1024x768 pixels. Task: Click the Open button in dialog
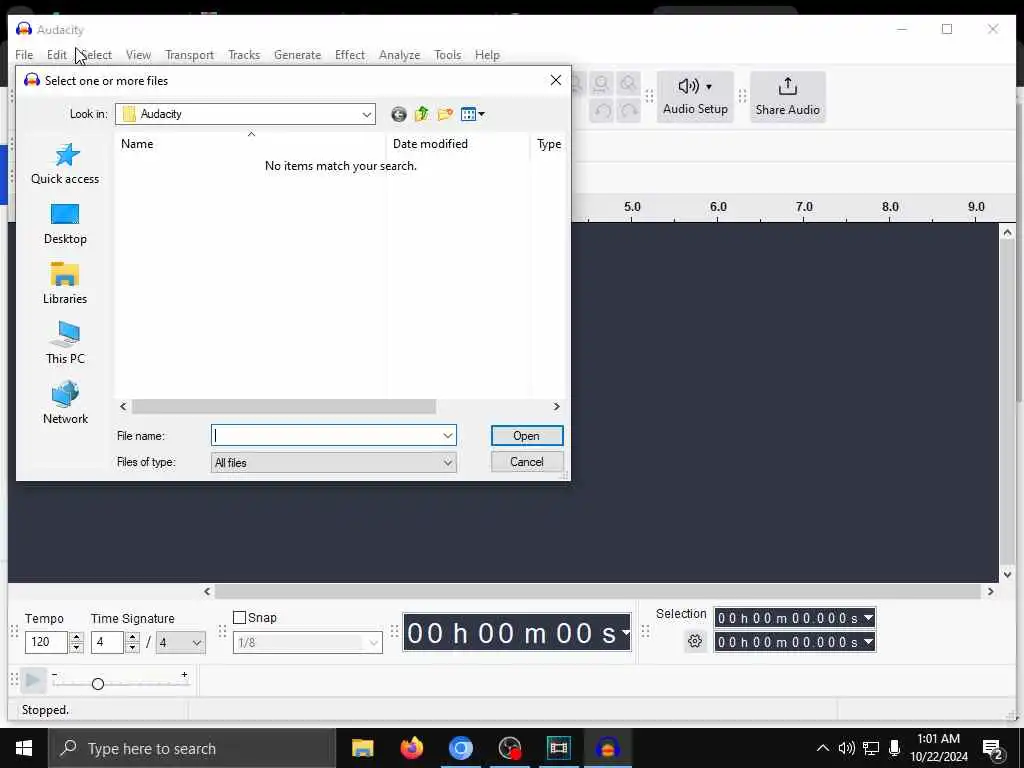(526, 436)
